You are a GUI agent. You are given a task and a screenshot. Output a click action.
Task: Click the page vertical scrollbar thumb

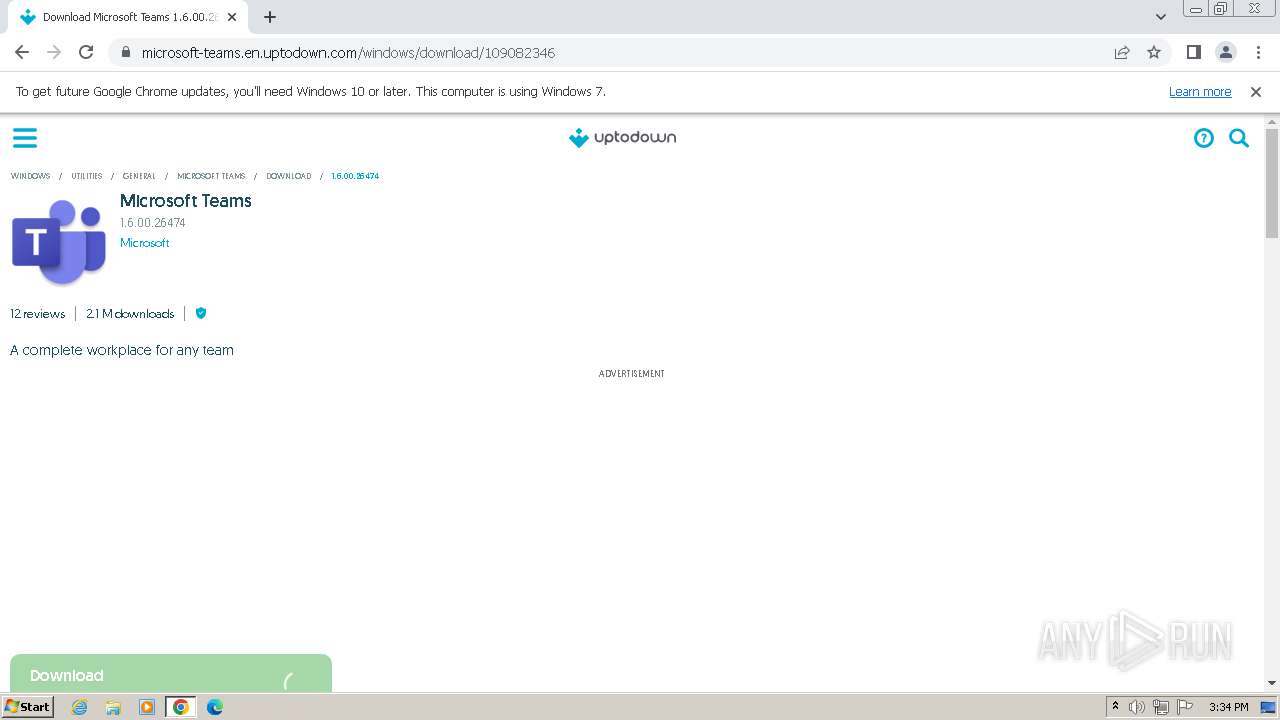(1272, 184)
